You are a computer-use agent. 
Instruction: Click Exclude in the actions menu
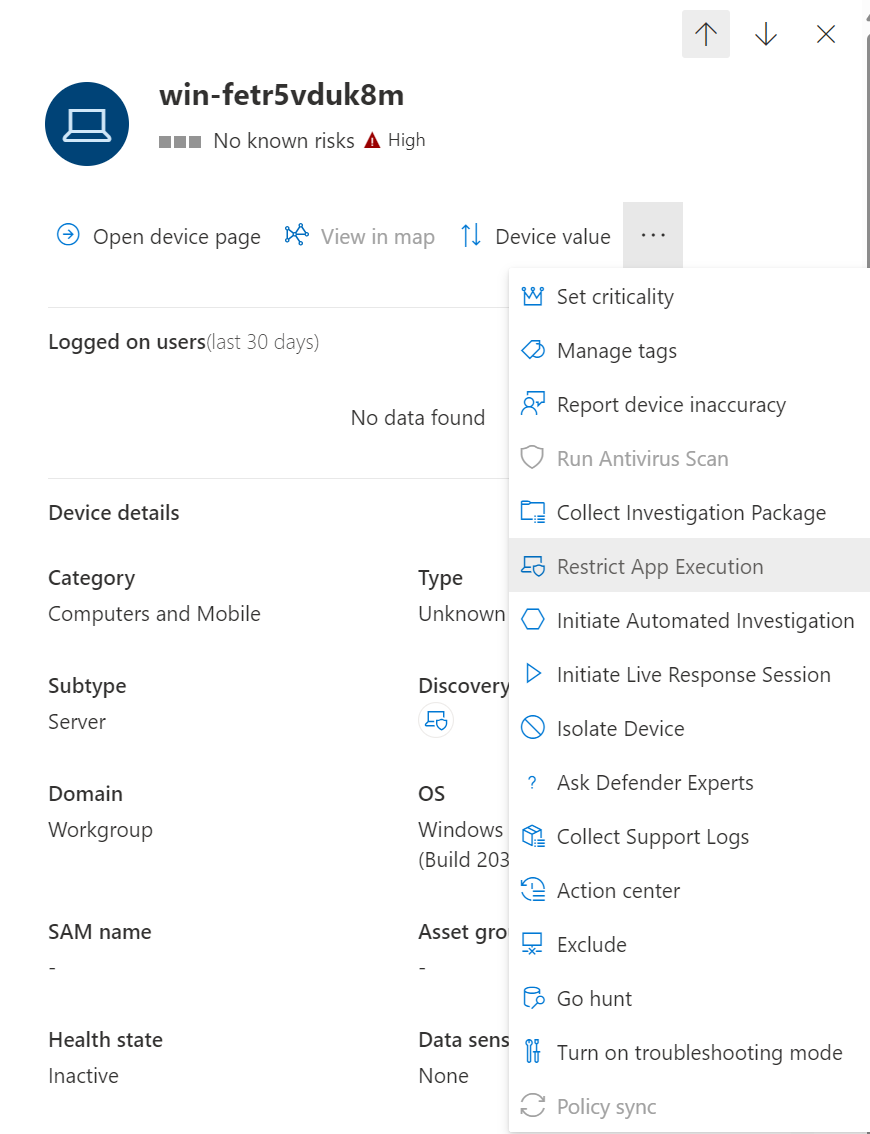pos(592,945)
